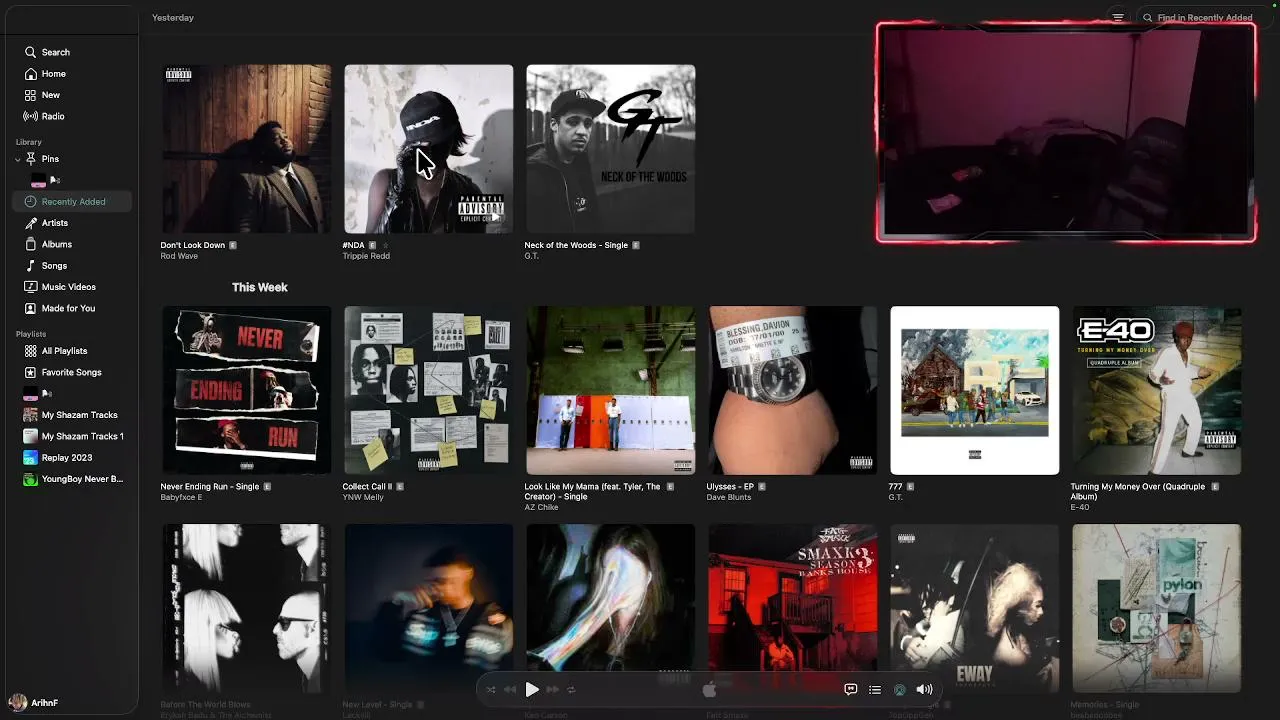Favorite the #NDA album star
Screen dimensions: 1280x720
point(386,245)
